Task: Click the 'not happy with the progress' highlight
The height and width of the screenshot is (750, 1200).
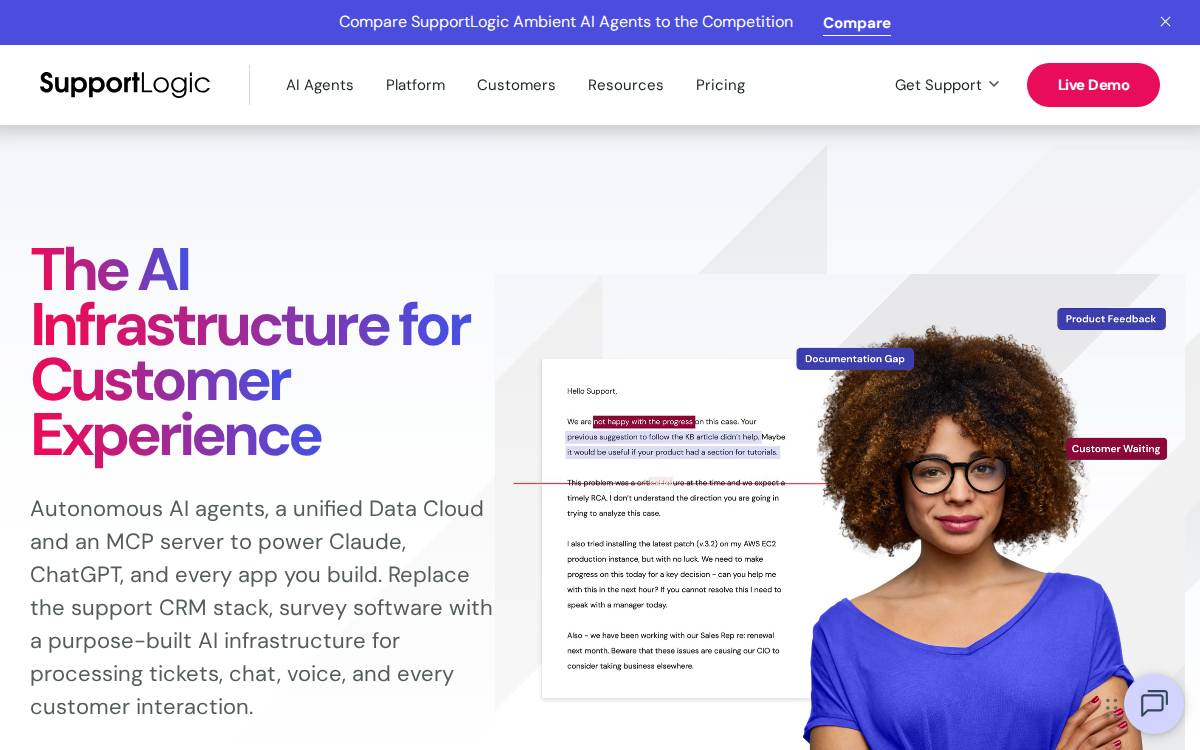Action: (644, 422)
